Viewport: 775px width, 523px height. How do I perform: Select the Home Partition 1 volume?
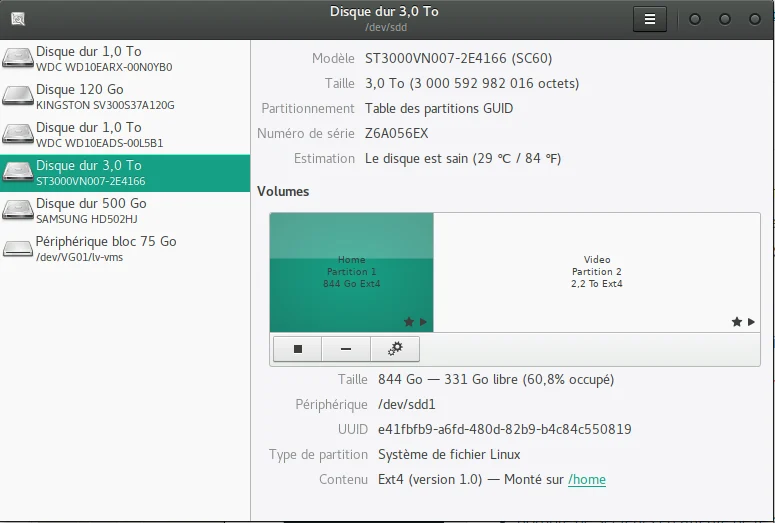point(351,272)
